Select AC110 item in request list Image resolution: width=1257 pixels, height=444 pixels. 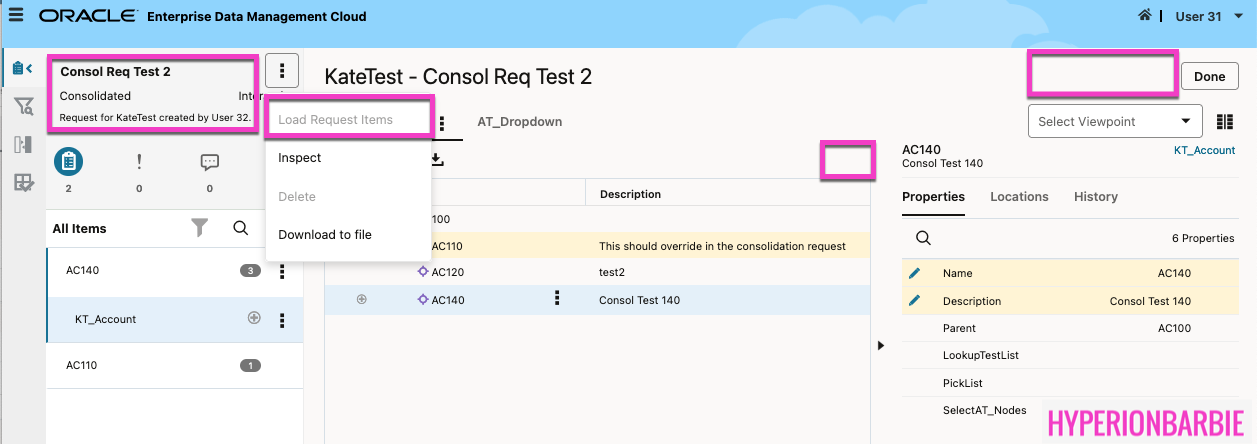(83, 365)
